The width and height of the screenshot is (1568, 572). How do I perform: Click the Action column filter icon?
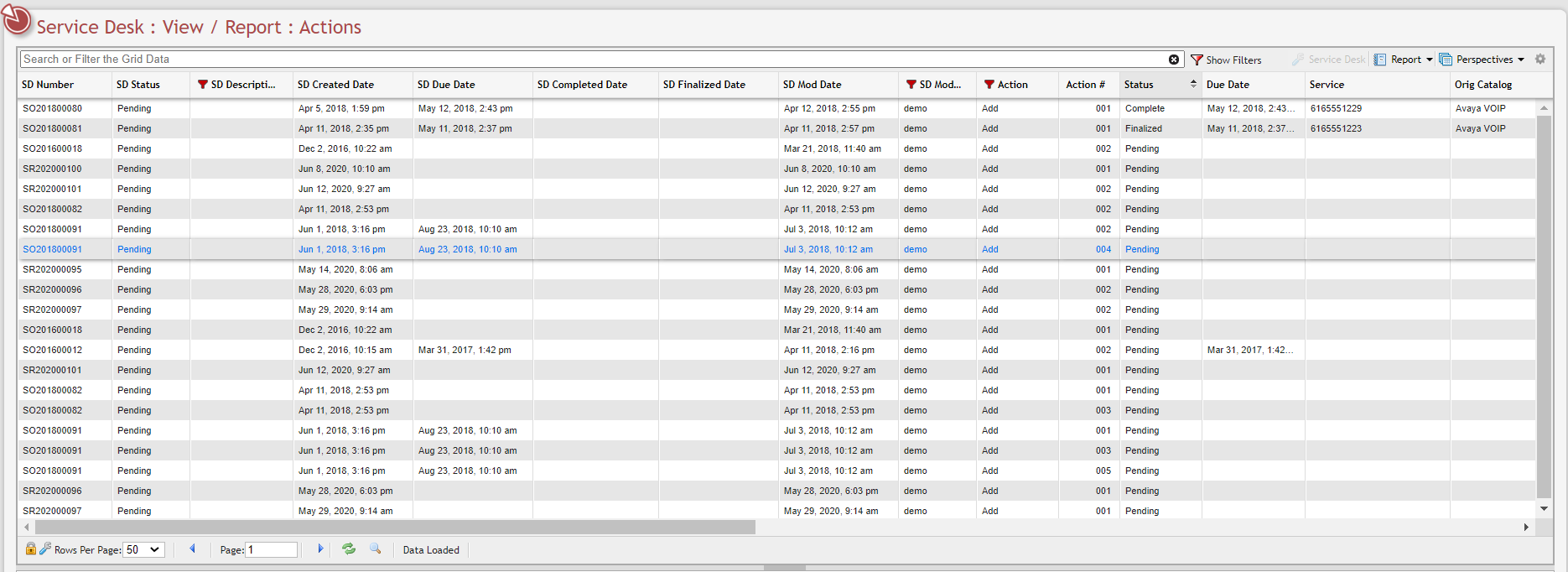click(x=989, y=85)
